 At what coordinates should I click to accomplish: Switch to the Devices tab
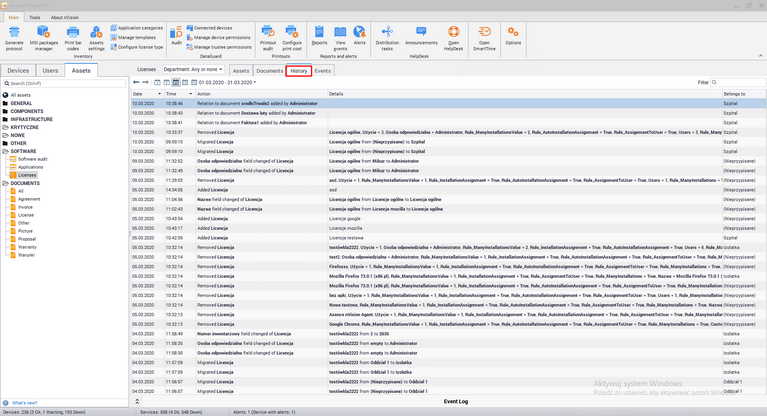coord(18,71)
